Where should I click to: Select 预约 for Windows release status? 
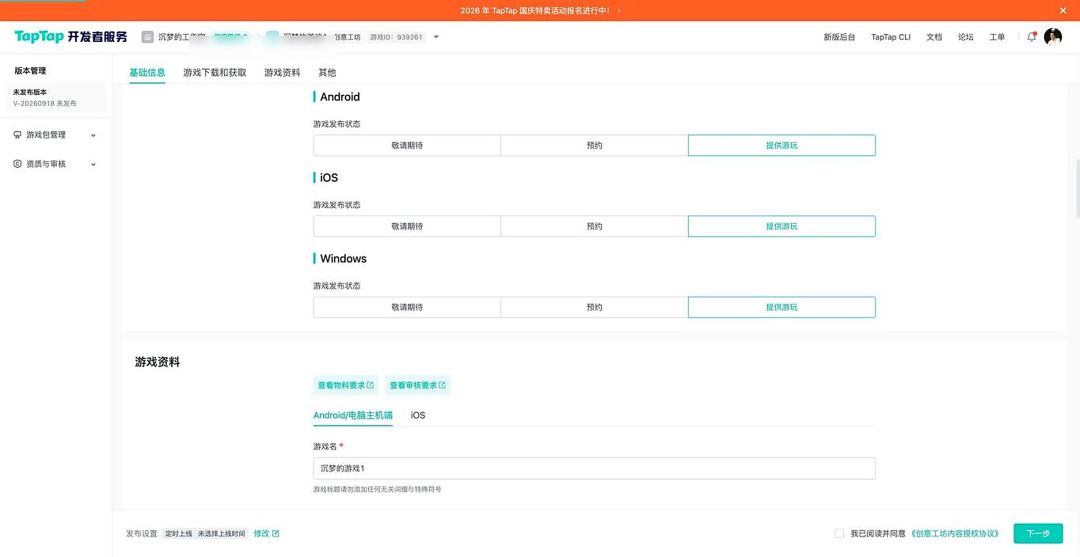pos(594,307)
